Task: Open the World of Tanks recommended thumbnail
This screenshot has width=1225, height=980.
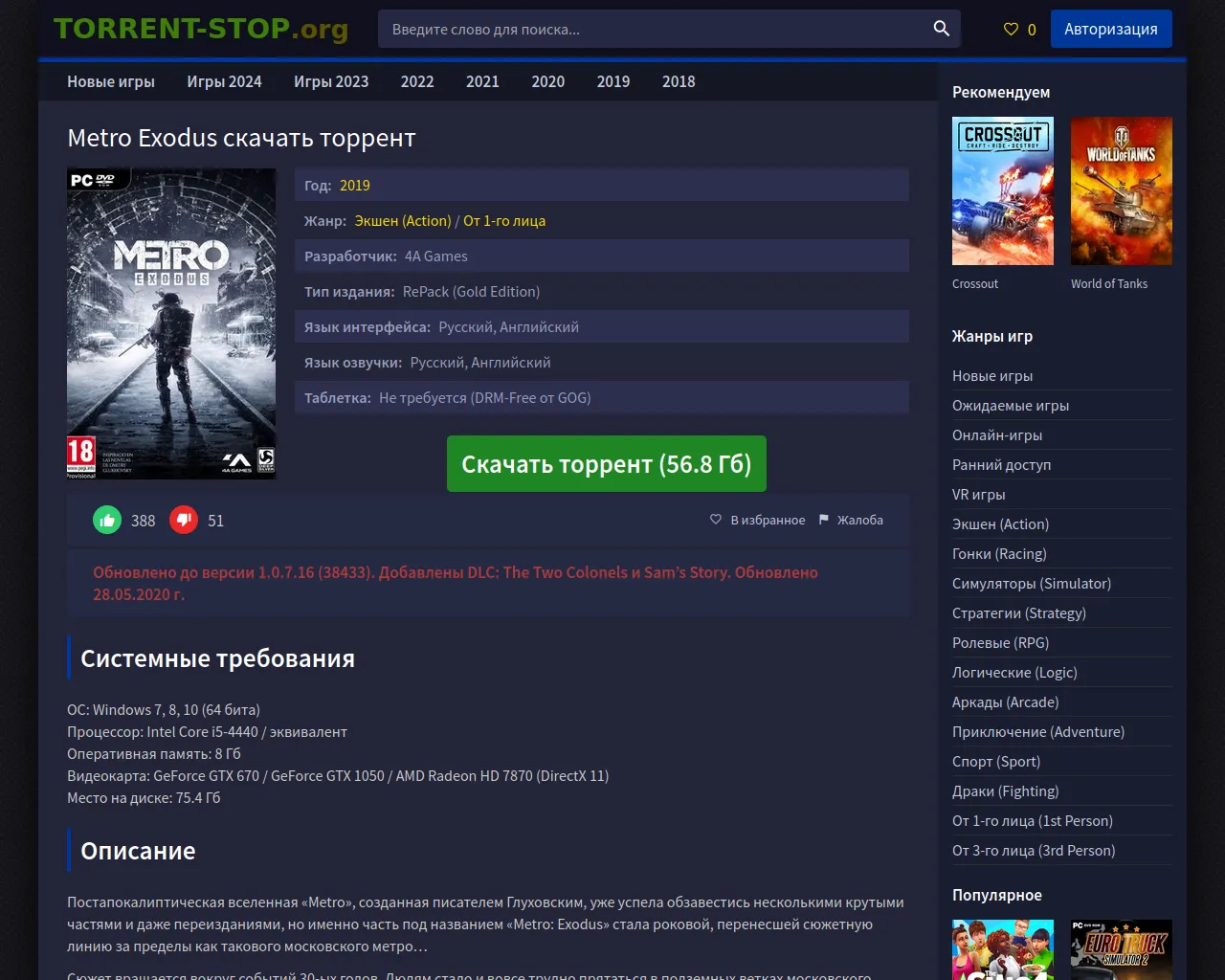Action: tap(1122, 190)
